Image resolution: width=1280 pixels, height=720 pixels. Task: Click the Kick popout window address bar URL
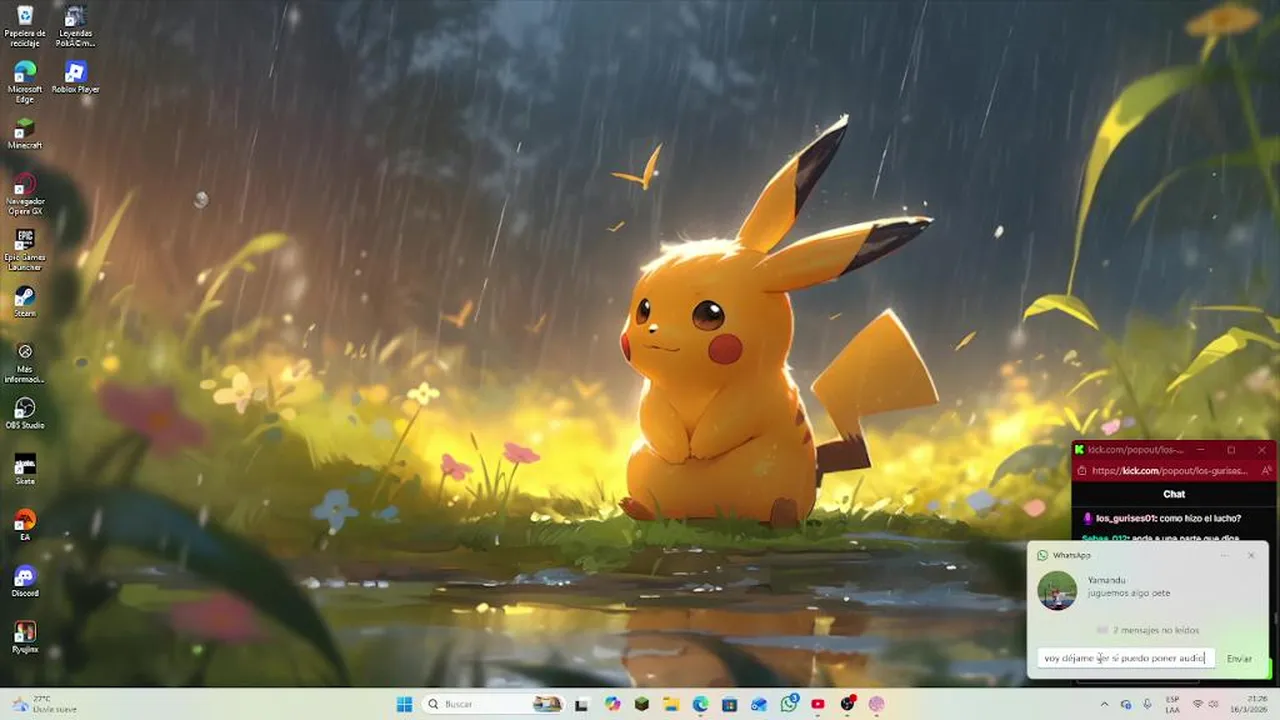click(1169, 470)
